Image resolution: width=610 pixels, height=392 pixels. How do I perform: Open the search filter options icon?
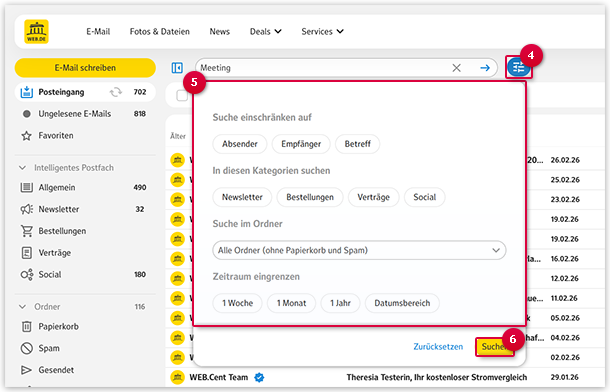519,68
